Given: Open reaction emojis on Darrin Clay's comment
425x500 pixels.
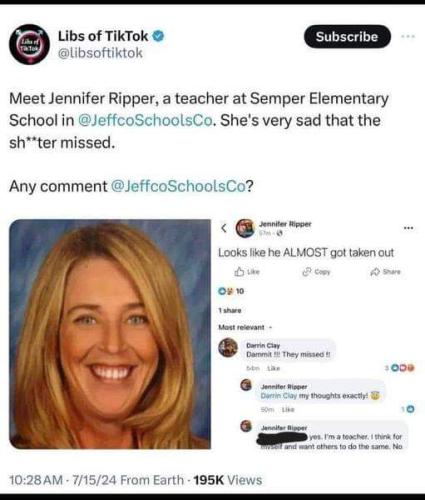Looking at the screenshot, I should click(402, 368).
